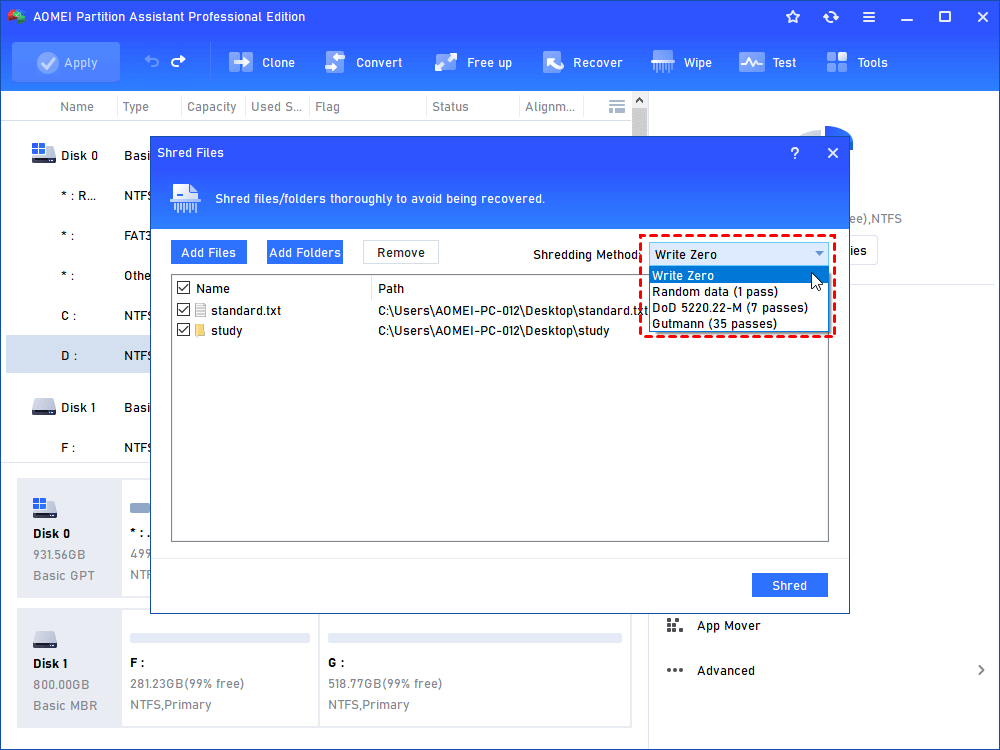1000x750 pixels.
Task: Uncheck the standard.txt file checkbox
Action: [183, 310]
